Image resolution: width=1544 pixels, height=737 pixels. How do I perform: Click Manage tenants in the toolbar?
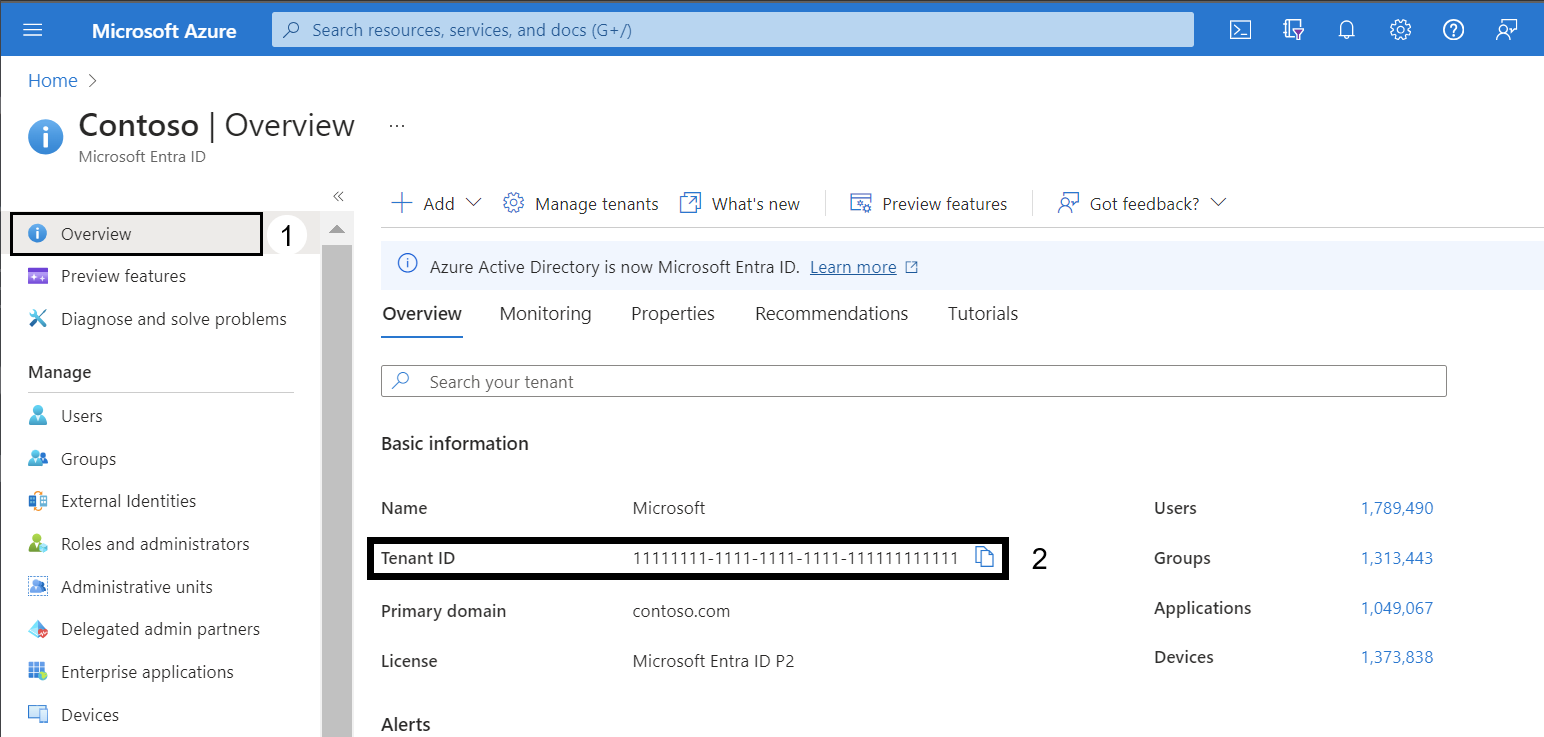(580, 204)
